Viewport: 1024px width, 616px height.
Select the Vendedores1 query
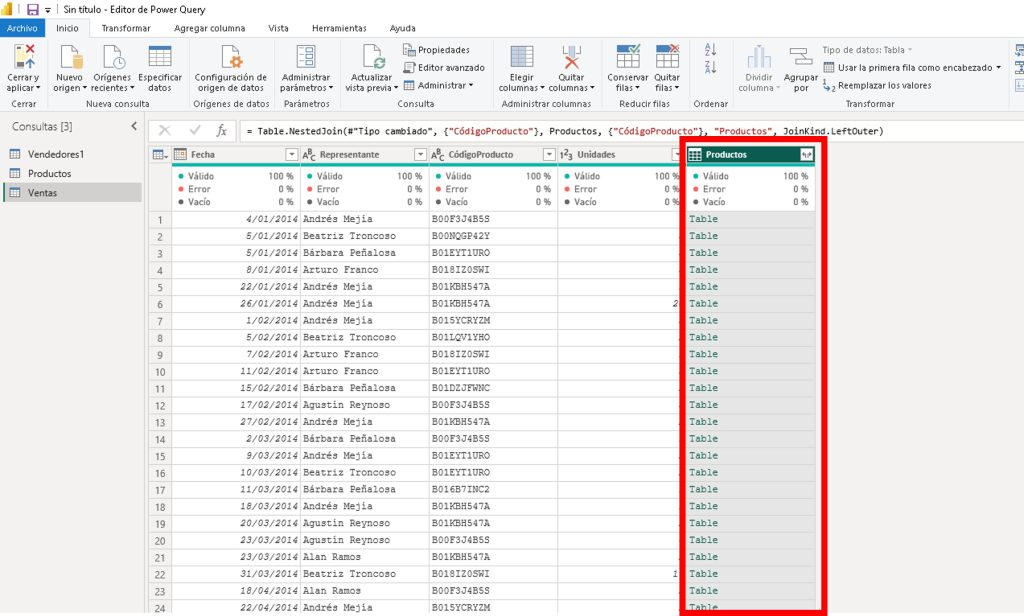tap(54, 154)
